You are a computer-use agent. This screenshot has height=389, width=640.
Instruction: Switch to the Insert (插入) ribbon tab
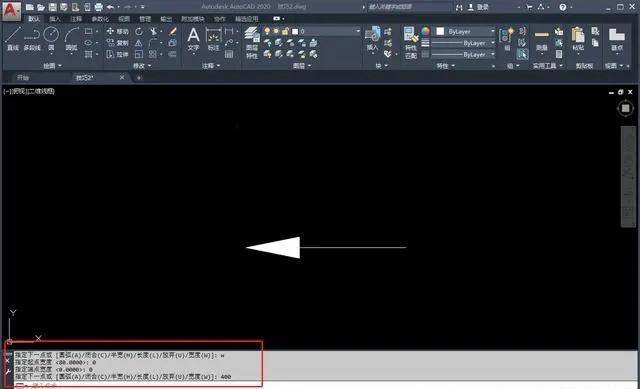click(x=55, y=19)
